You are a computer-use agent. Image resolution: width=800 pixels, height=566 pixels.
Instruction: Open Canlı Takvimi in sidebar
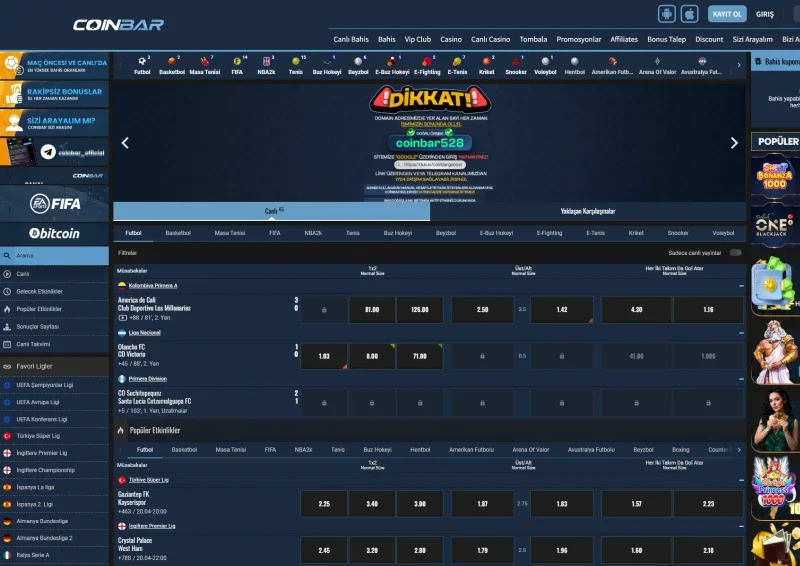pyautogui.click(x=33, y=344)
